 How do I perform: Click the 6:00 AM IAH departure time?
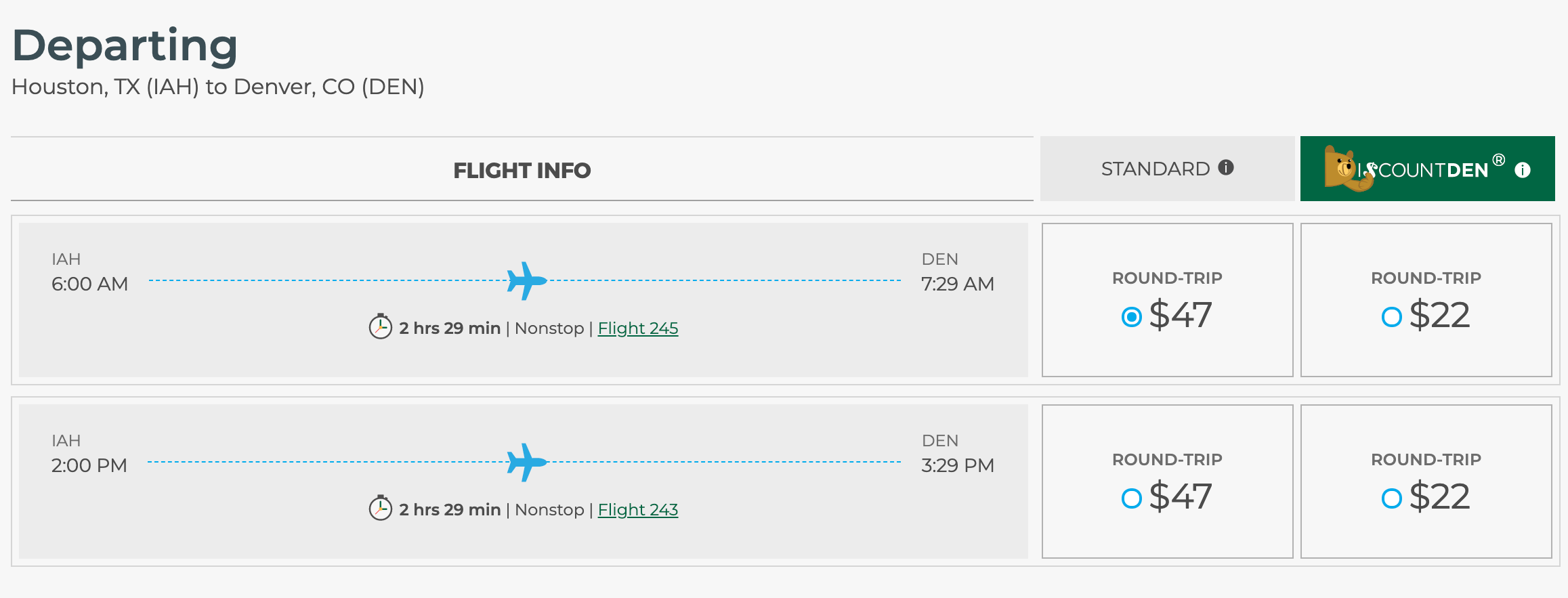click(89, 284)
